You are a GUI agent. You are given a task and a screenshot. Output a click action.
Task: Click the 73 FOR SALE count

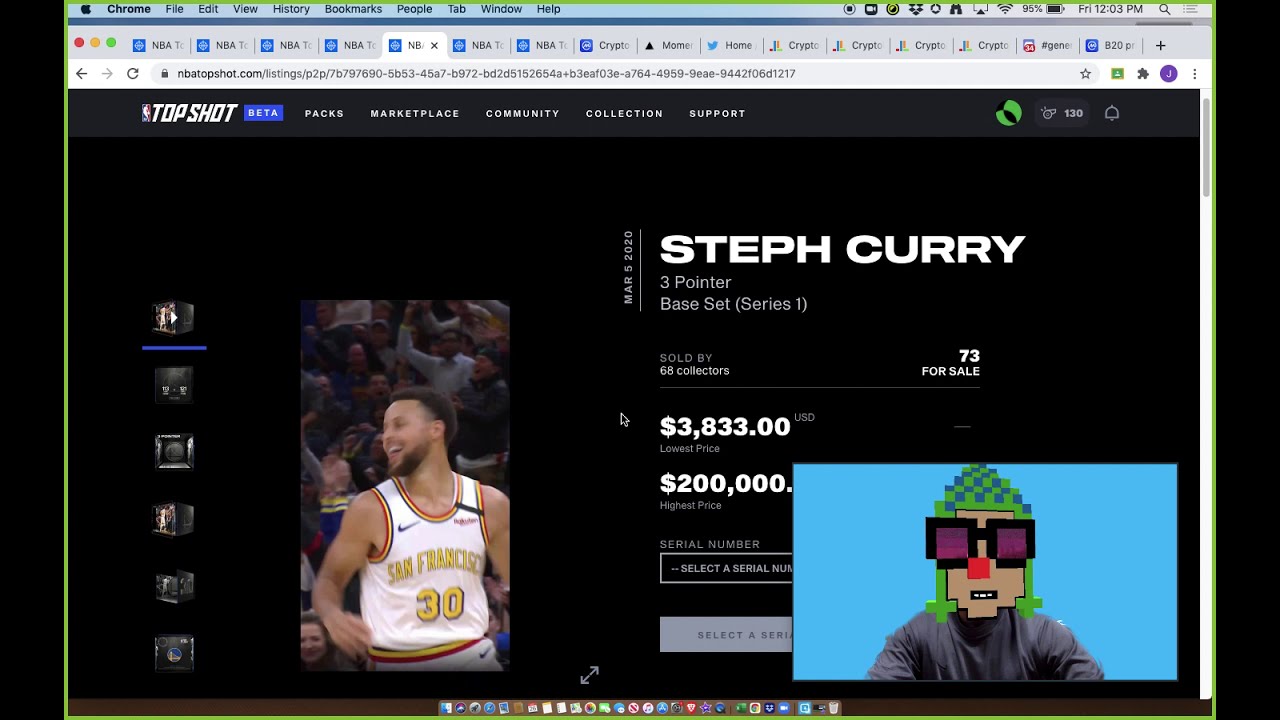coord(950,363)
